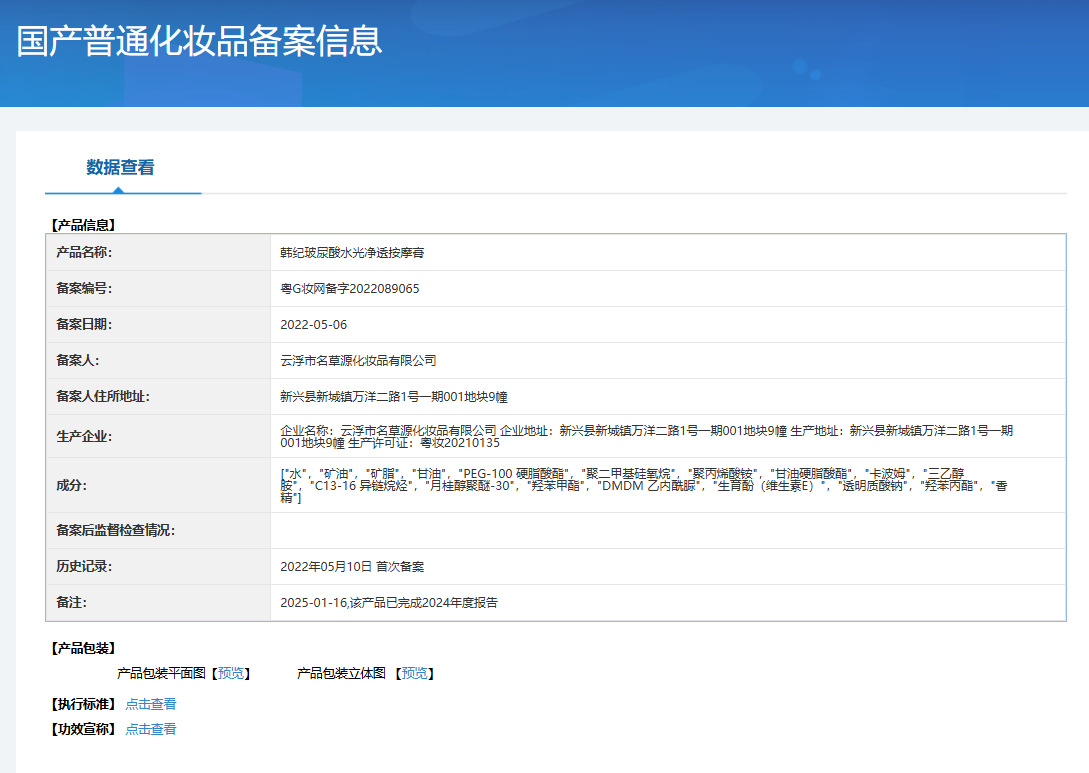Click the 【产品包装】 section heading
Image resolution: width=1089 pixels, height=773 pixels.
[x=83, y=648]
